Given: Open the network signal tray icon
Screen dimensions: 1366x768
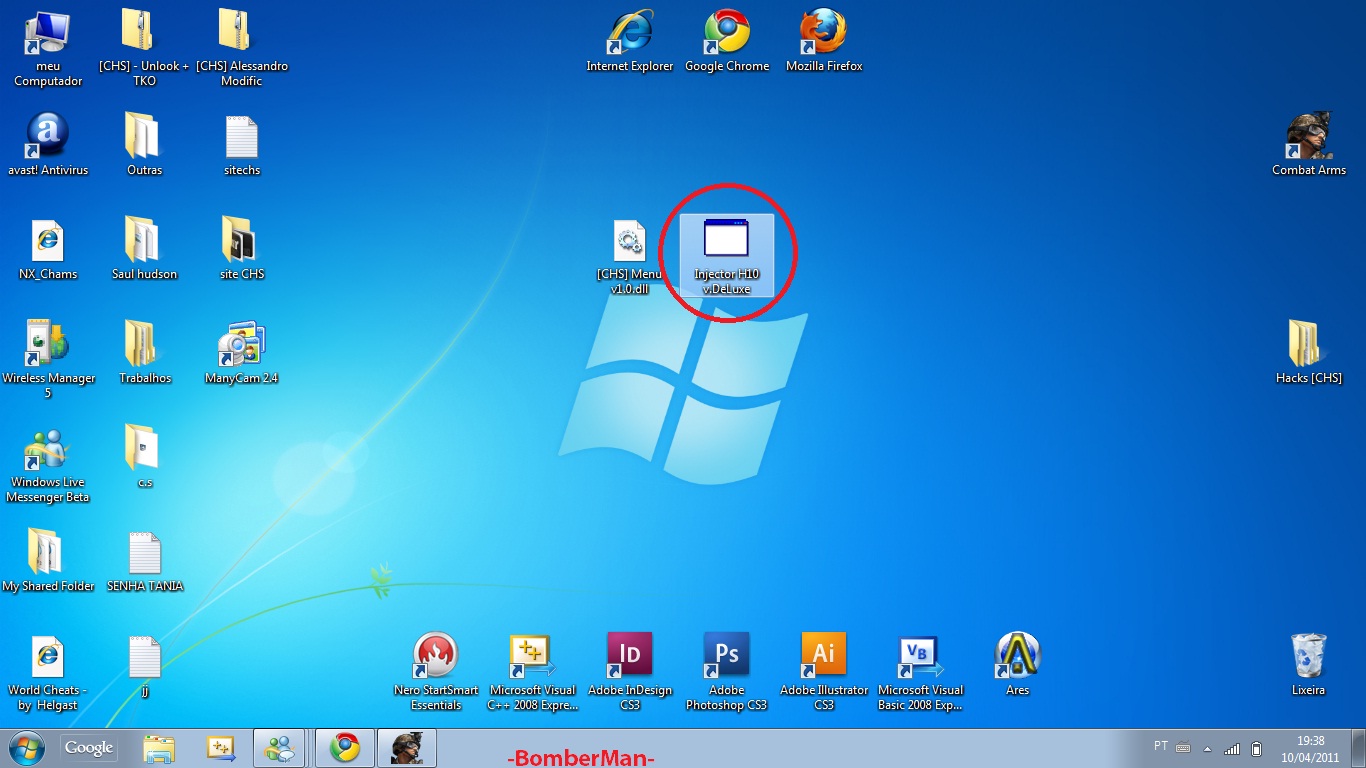Looking at the screenshot, I should click(x=1232, y=748).
